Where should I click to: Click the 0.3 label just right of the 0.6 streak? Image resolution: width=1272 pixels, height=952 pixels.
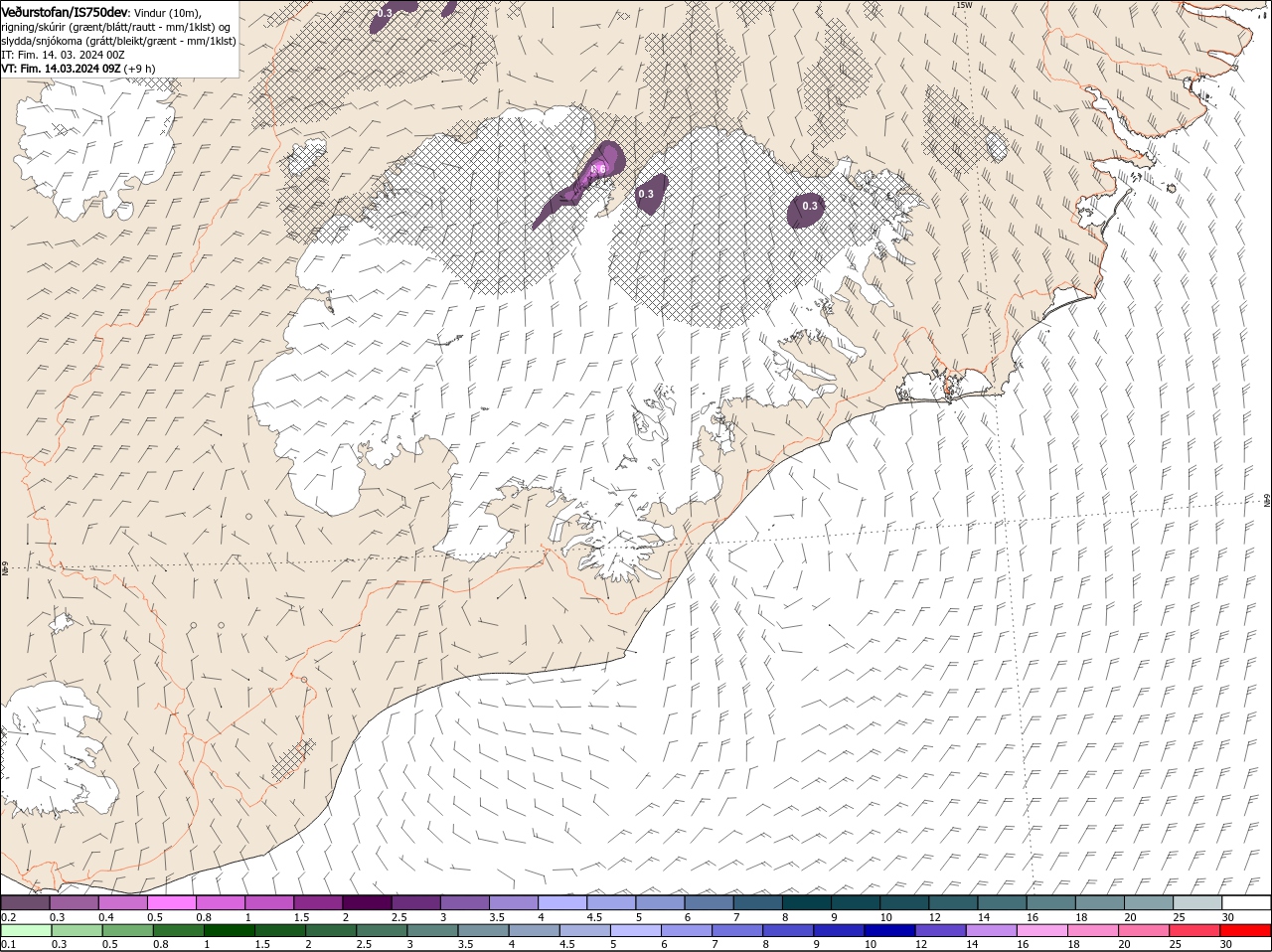(646, 194)
